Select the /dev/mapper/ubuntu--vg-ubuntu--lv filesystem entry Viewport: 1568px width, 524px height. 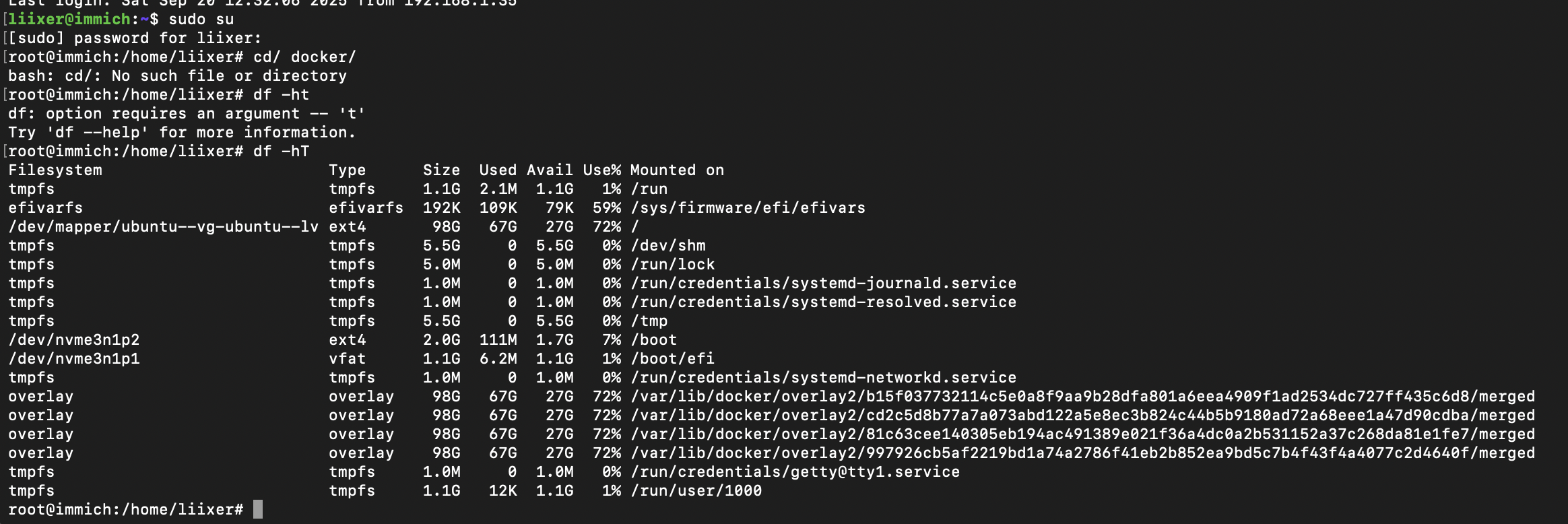pos(163,226)
